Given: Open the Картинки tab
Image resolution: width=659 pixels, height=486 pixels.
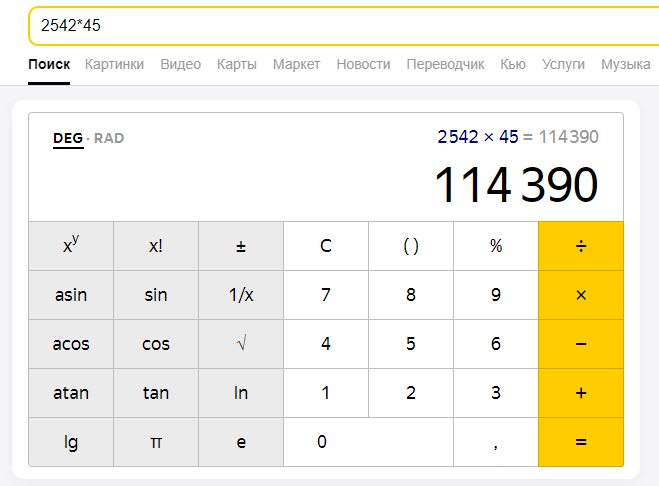Looking at the screenshot, I should coord(114,64).
